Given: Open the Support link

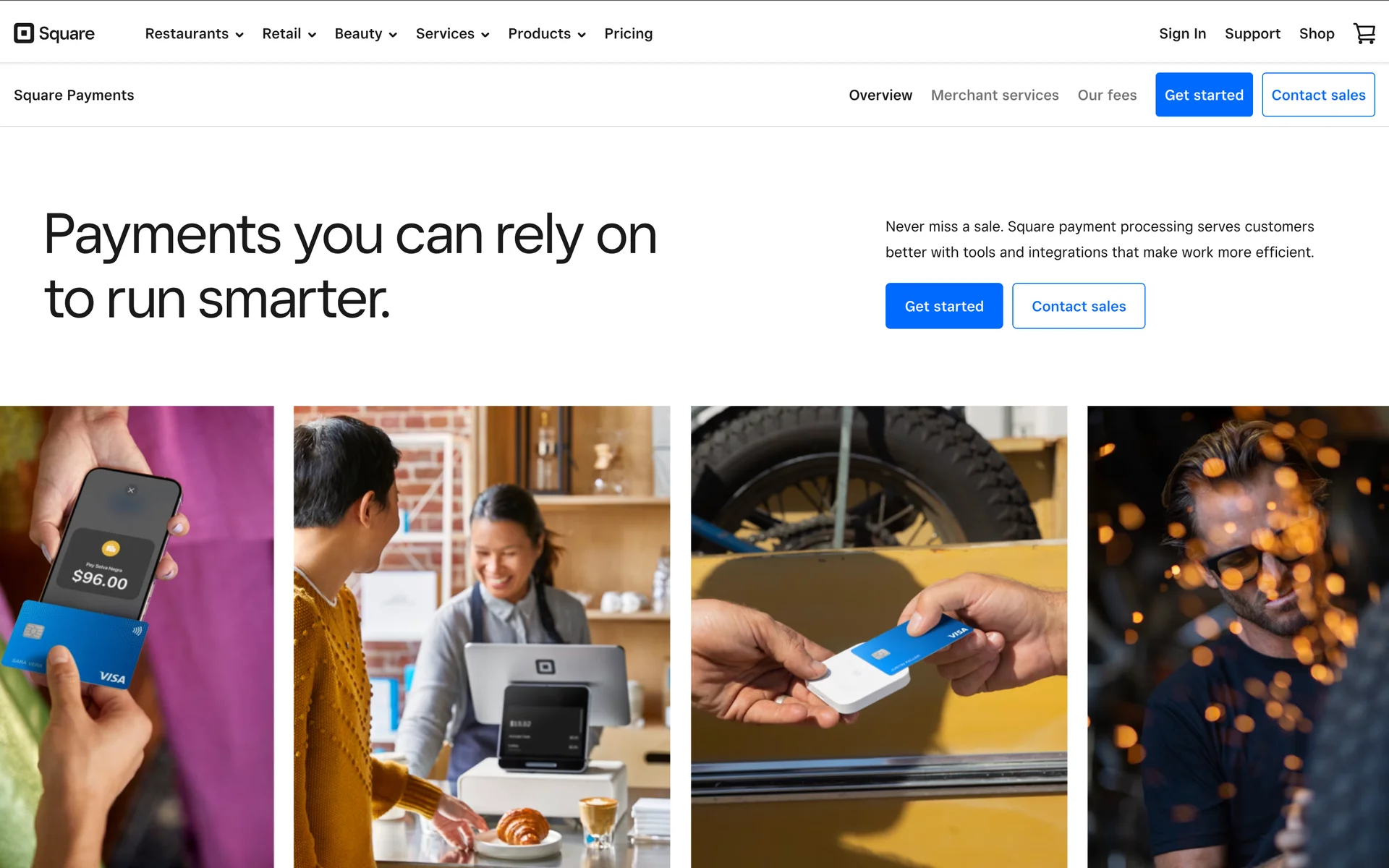Looking at the screenshot, I should [x=1252, y=33].
